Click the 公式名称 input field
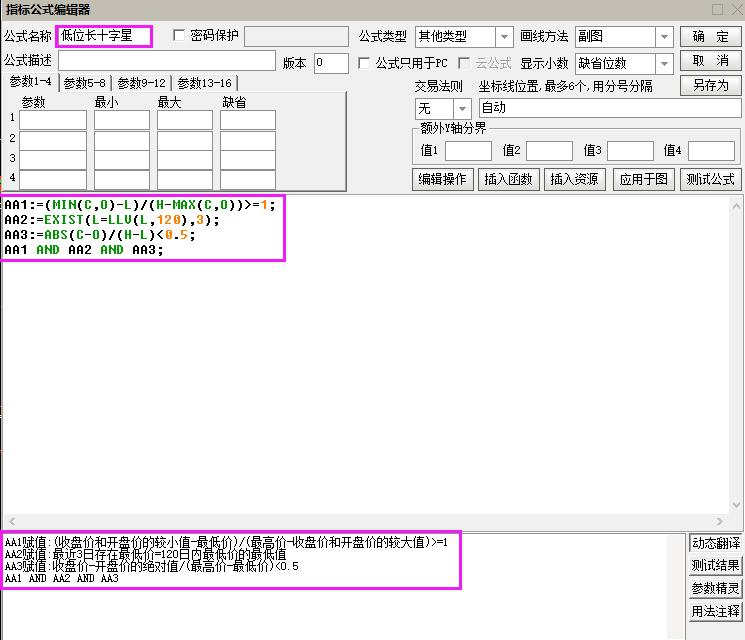 pyautogui.click(x=104, y=37)
